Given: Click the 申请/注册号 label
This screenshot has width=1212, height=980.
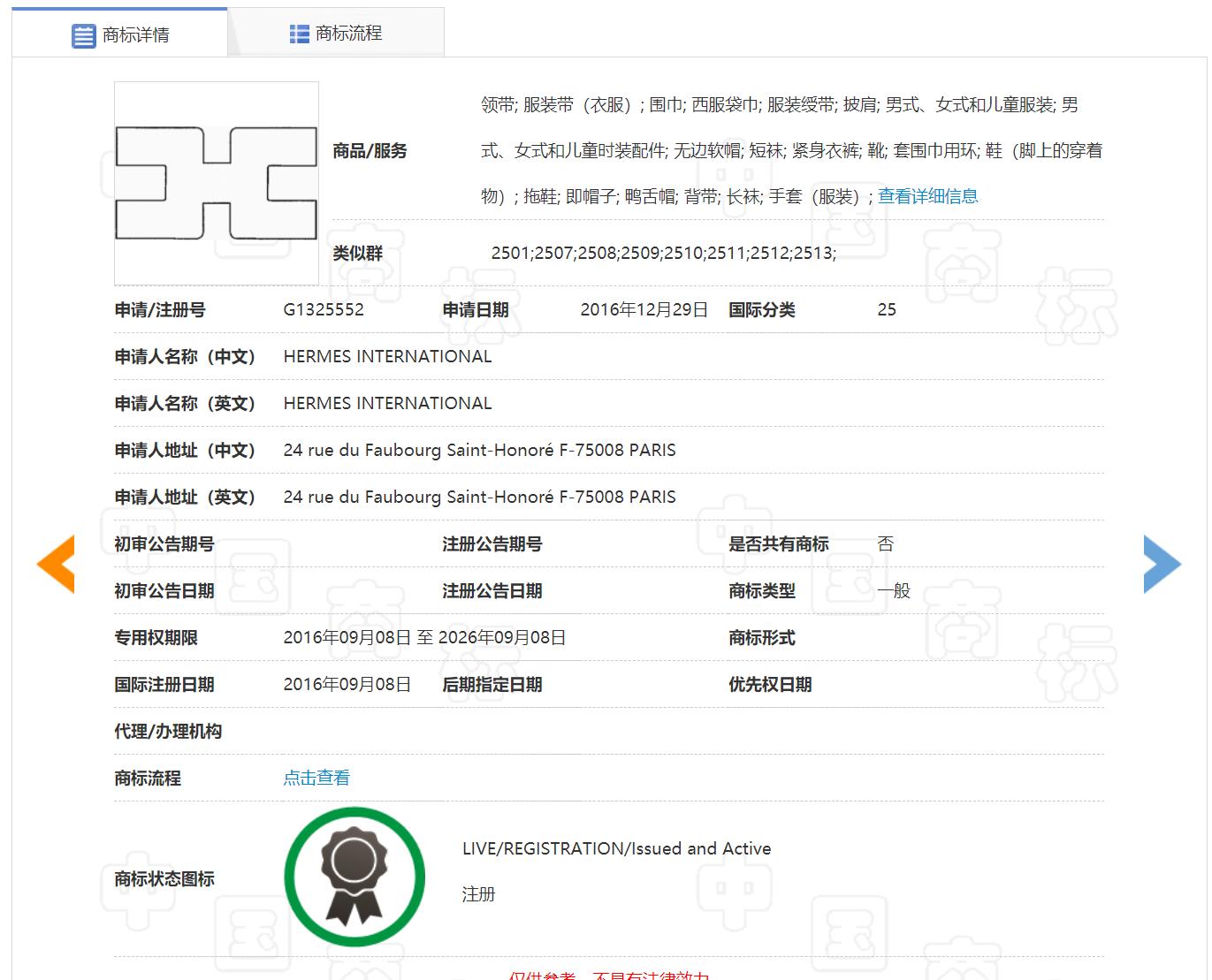Looking at the screenshot, I should point(160,309).
